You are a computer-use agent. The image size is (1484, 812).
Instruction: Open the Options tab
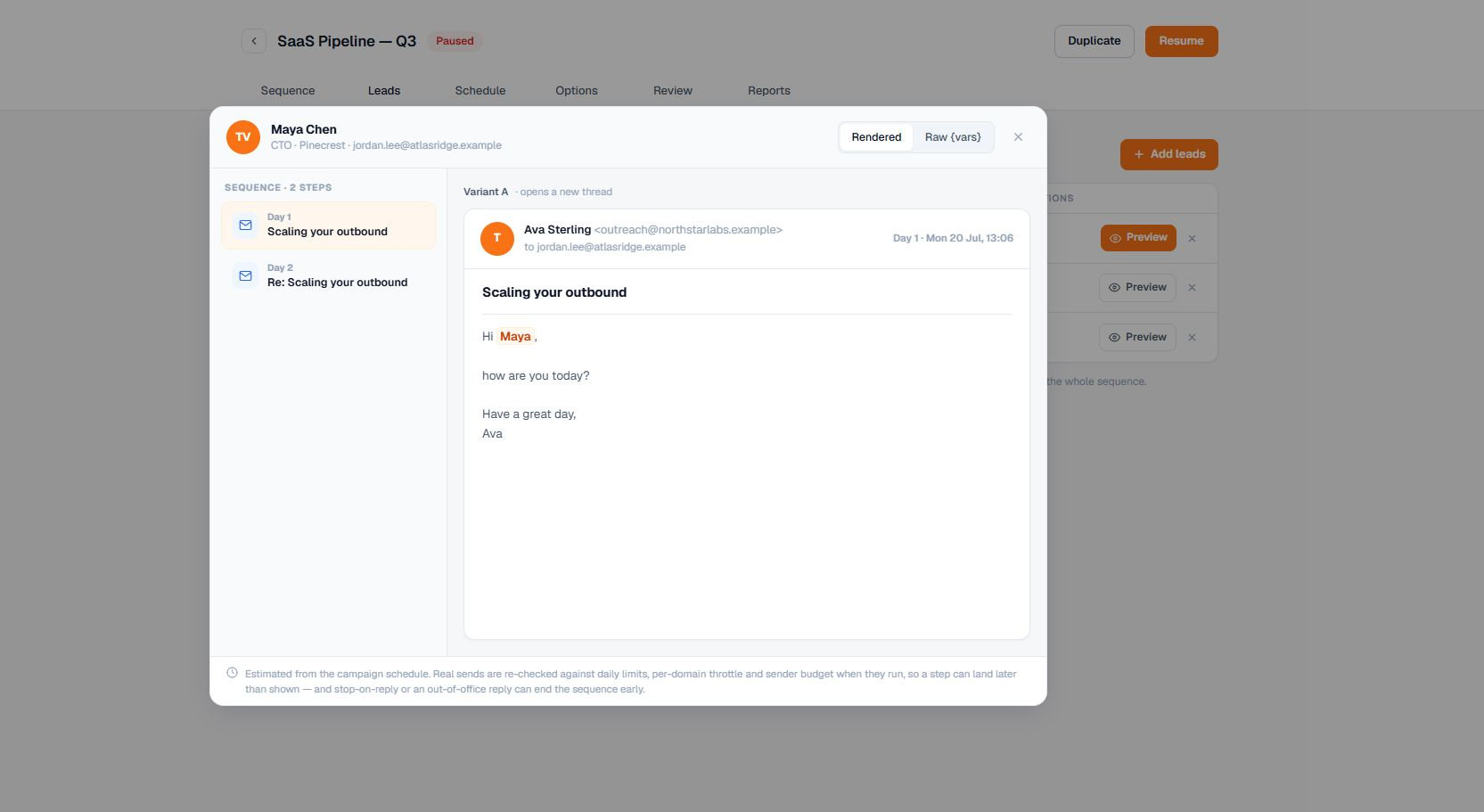(x=577, y=91)
